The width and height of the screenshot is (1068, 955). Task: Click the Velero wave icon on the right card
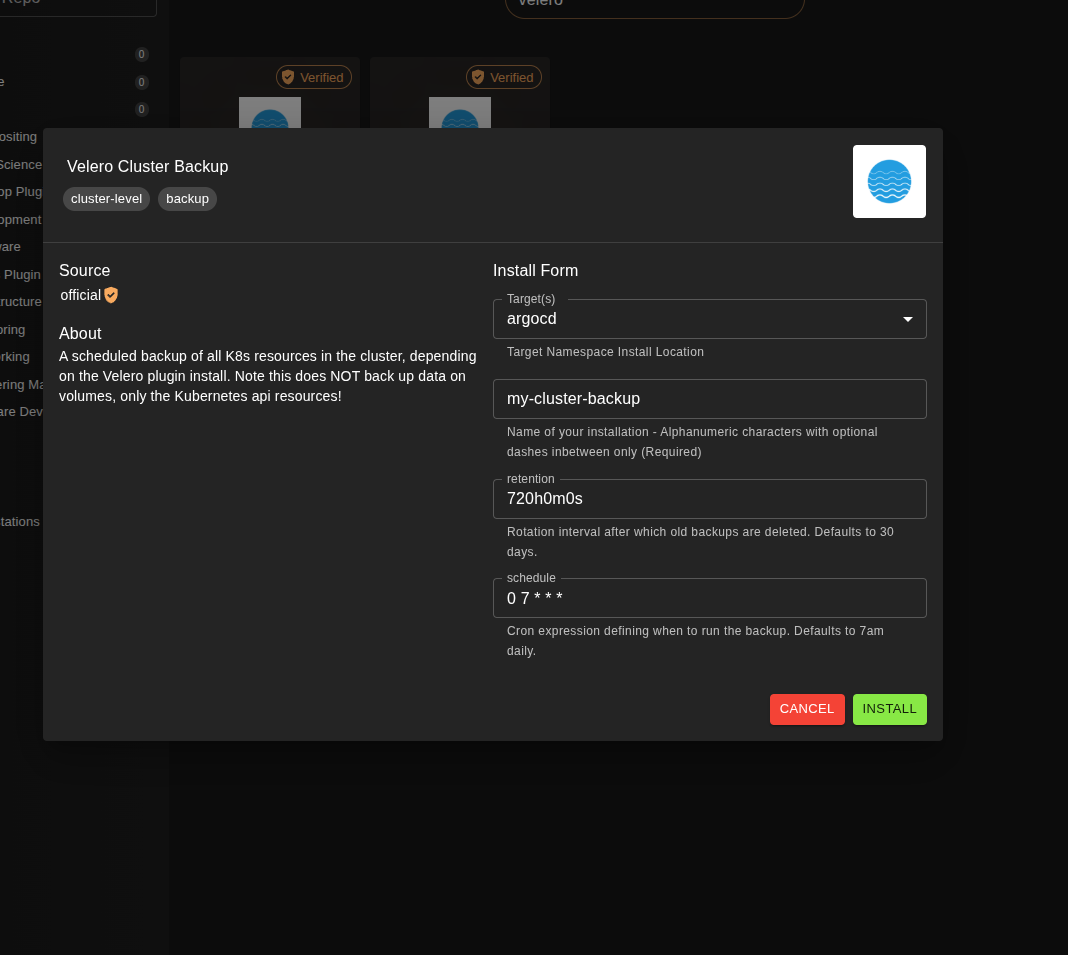click(459, 118)
